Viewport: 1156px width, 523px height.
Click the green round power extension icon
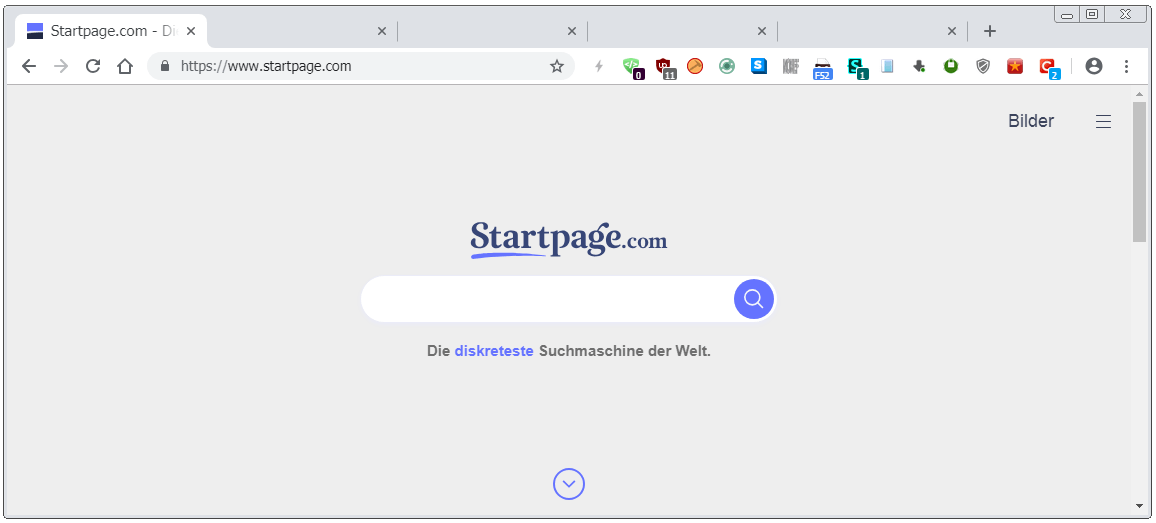click(x=951, y=66)
